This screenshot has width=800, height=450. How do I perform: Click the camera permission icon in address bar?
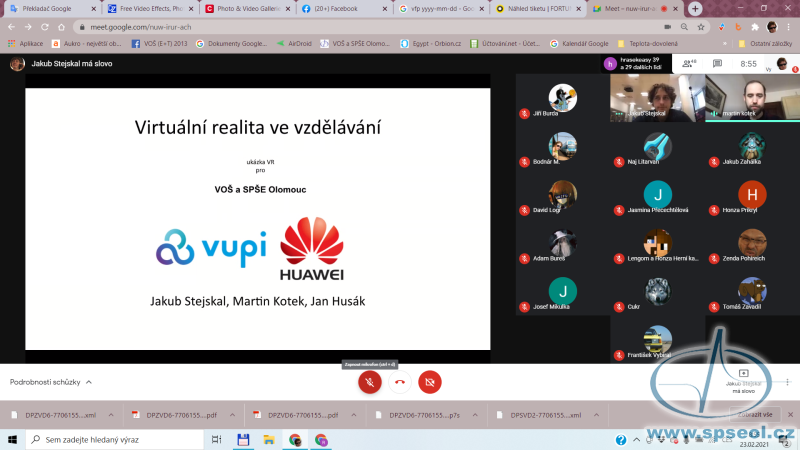(x=667, y=27)
